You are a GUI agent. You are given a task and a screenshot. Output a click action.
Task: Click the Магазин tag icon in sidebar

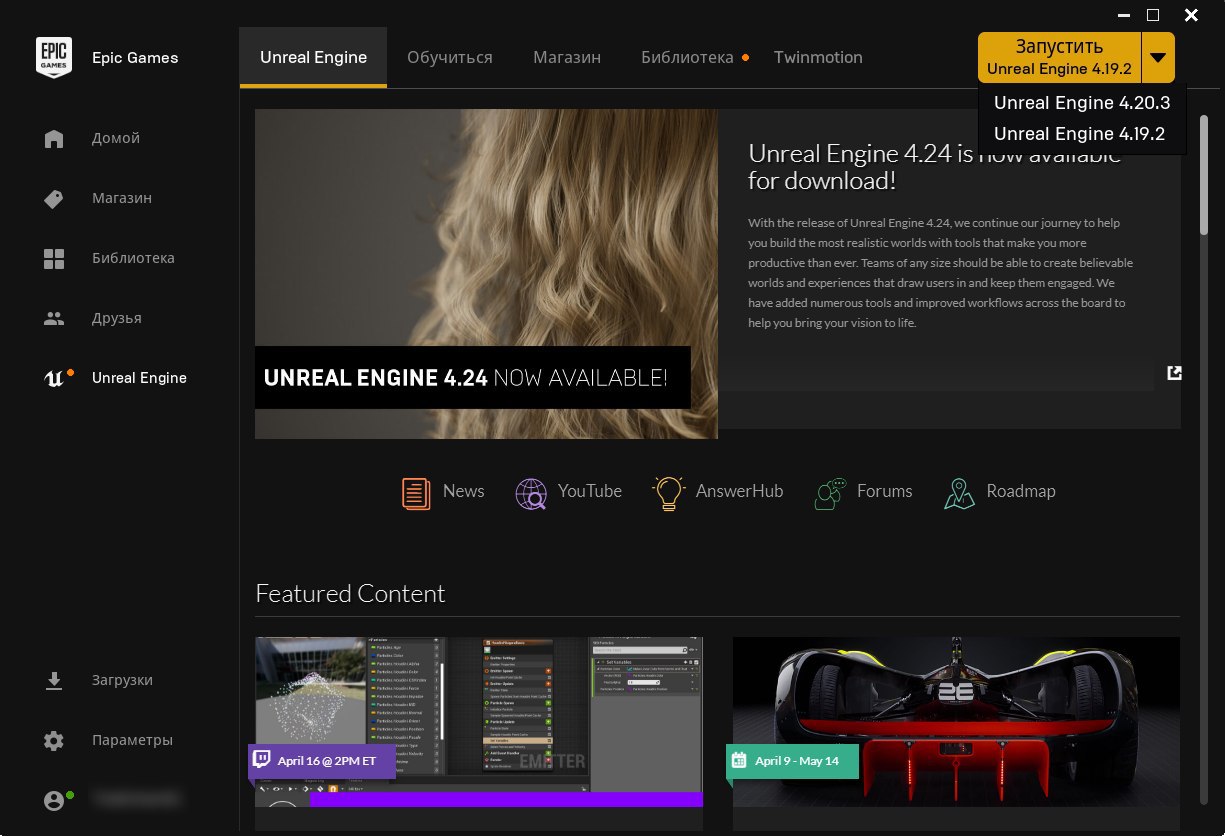54,198
